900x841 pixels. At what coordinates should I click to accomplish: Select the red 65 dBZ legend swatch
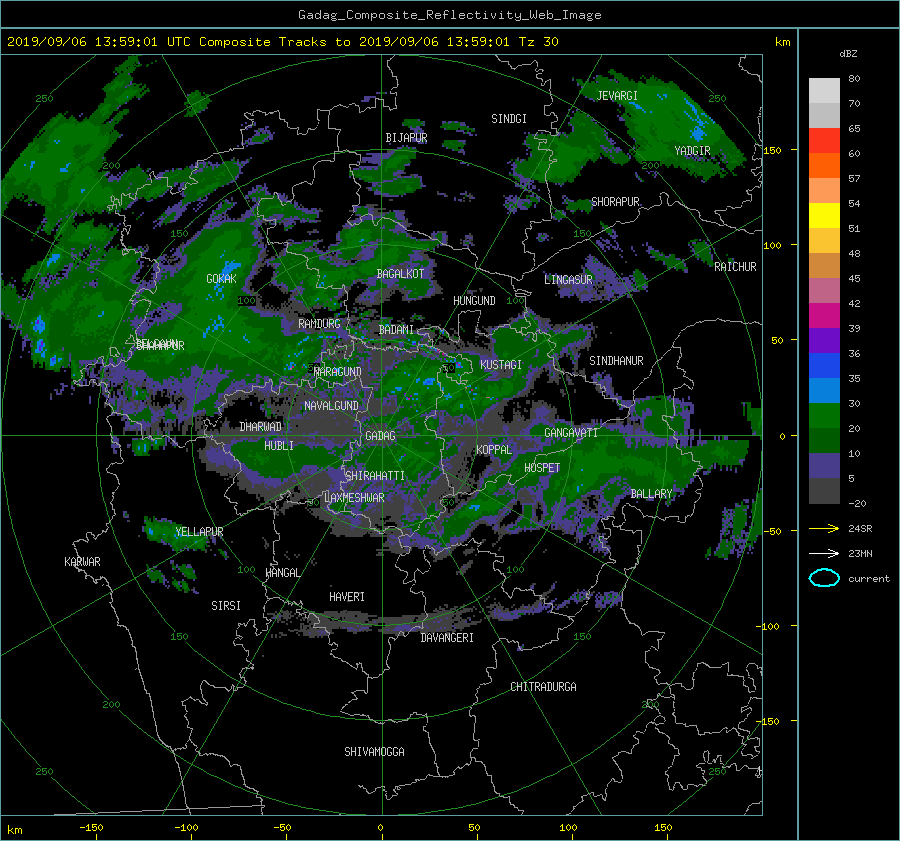(x=824, y=140)
